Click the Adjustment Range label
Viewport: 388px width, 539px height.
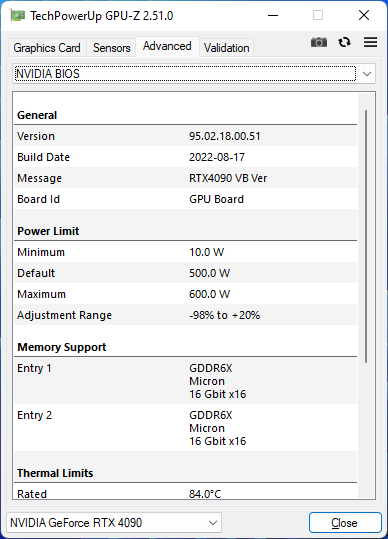[x=64, y=315]
